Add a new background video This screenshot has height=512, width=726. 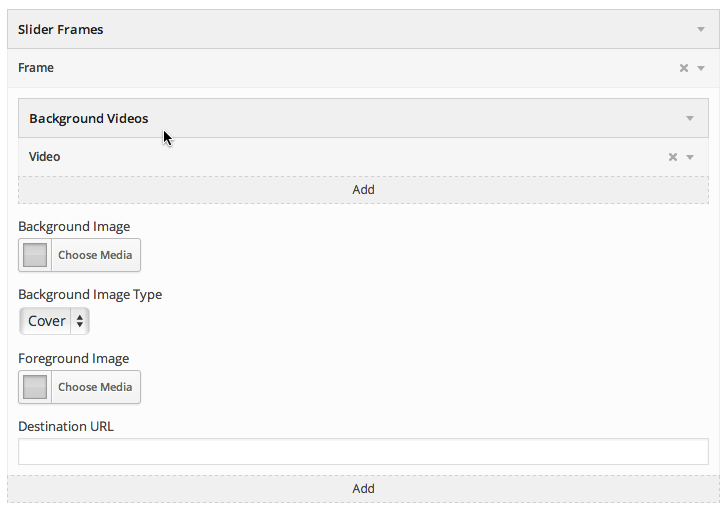[x=363, y=190]
